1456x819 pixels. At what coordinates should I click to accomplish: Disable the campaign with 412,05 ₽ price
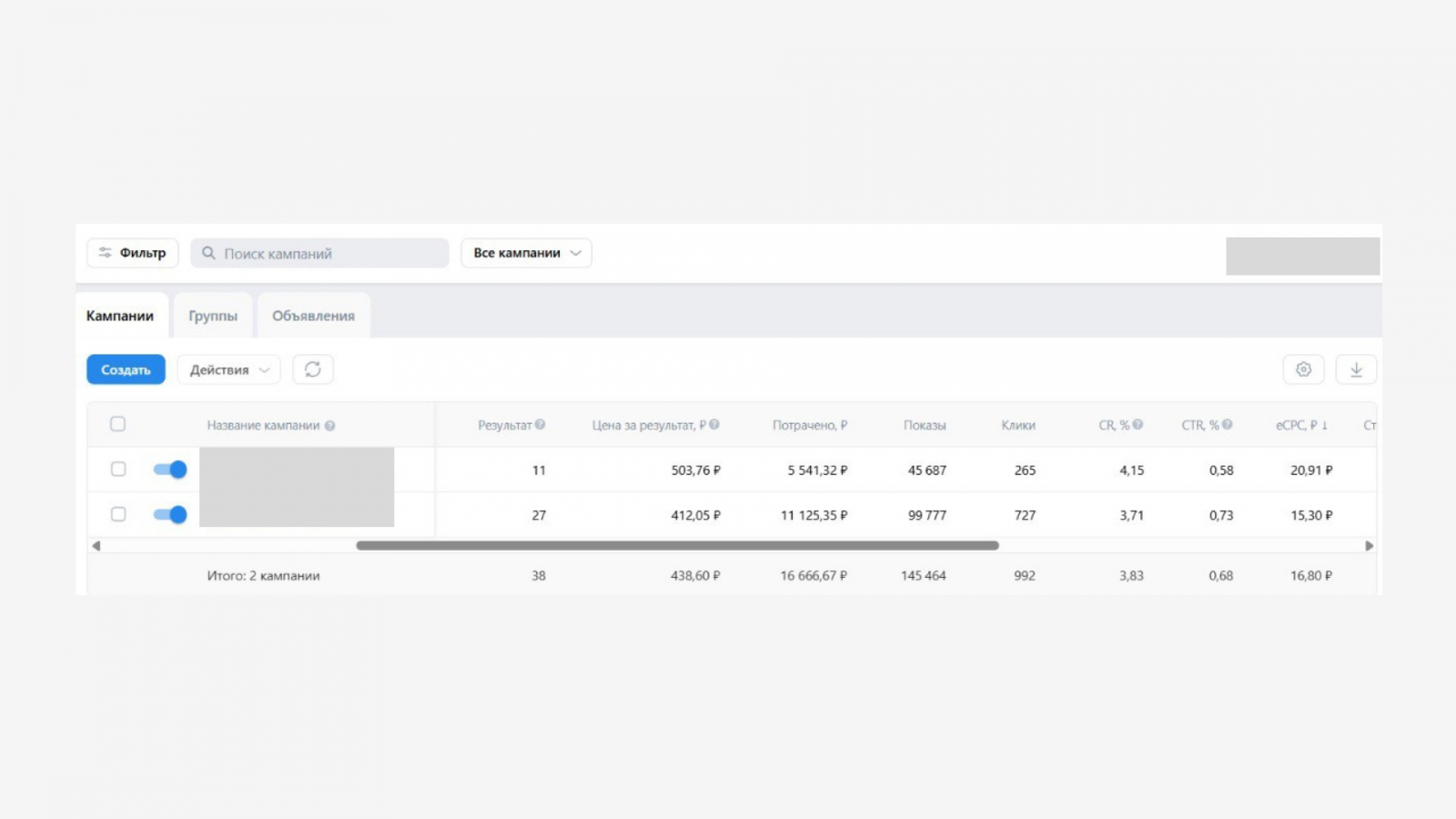(x=170, y=515)
